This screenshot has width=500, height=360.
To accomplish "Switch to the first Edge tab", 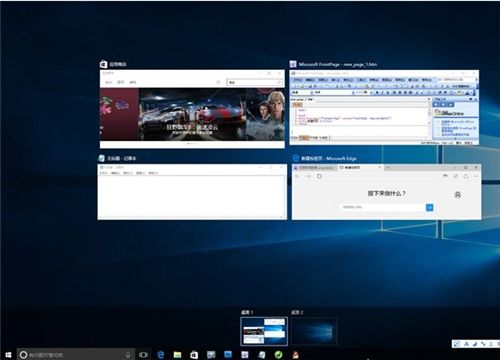I will 314,168.
